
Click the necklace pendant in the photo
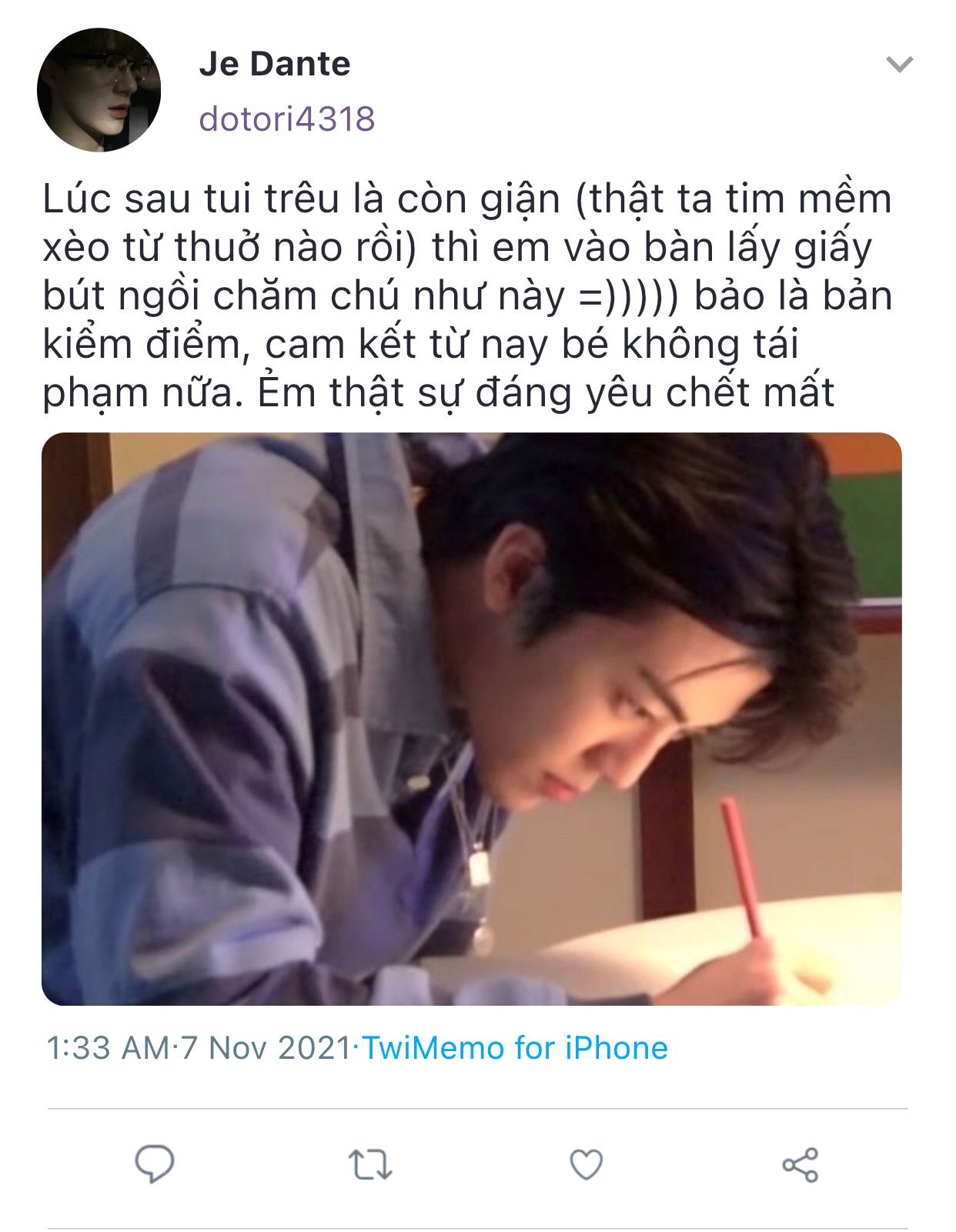pyautogui.click(x=480, y=866)
